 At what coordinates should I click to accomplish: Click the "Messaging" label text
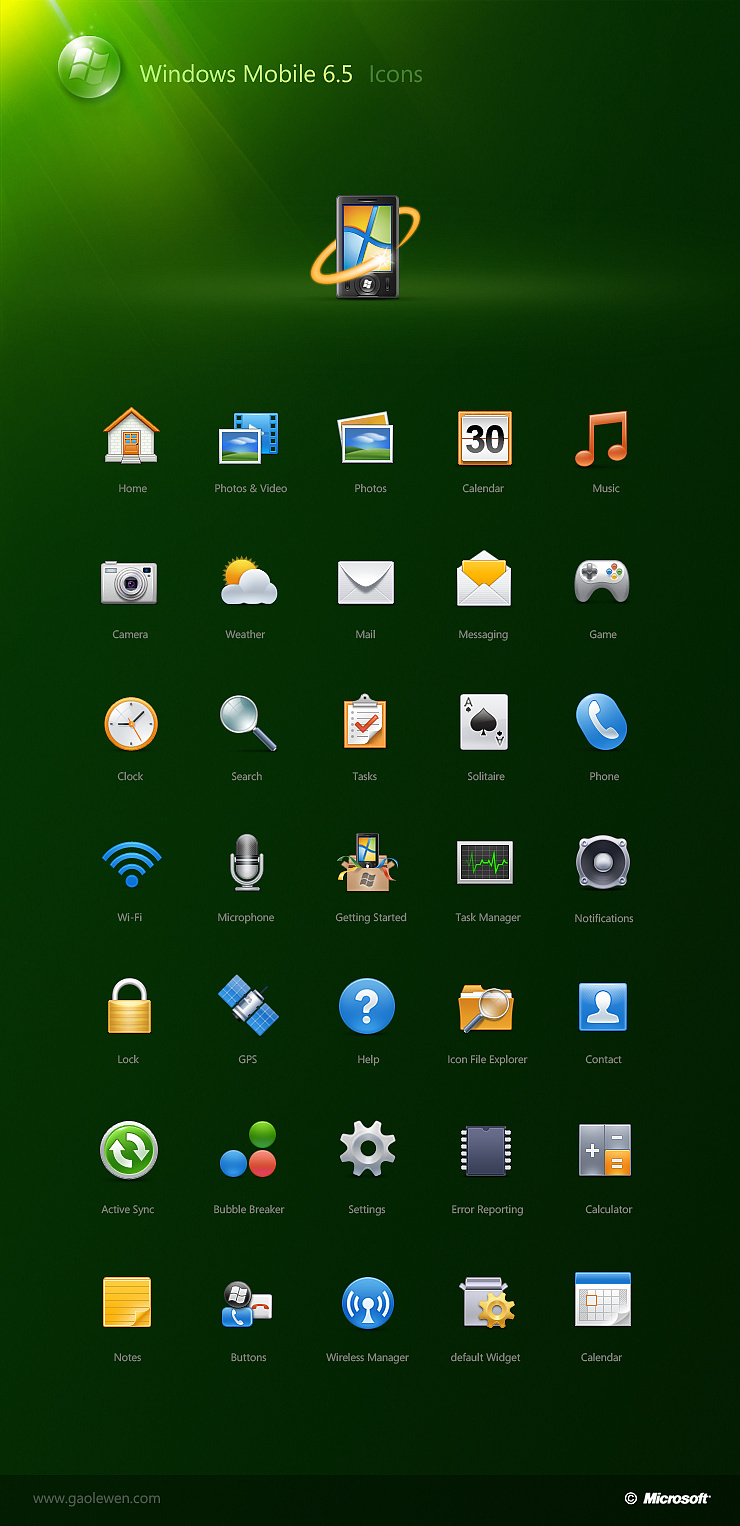(x=483, y=635)
